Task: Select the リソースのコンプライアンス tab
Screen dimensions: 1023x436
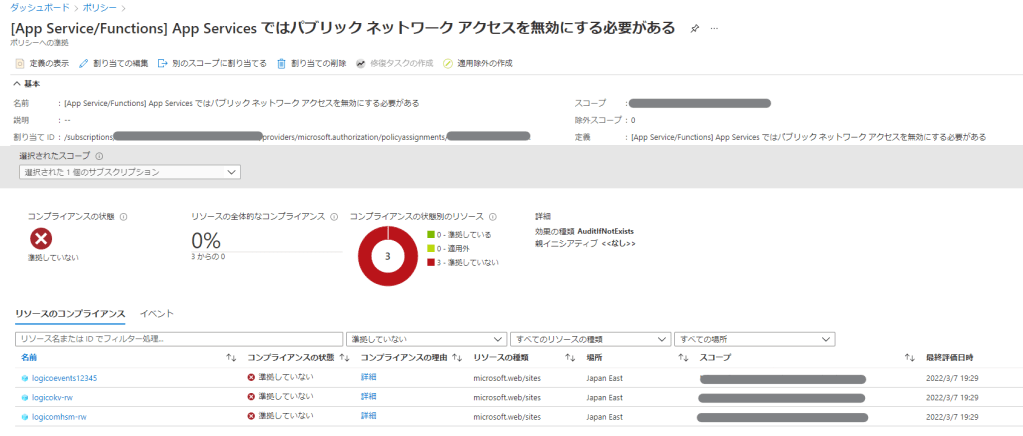Action: coord(70,314)
